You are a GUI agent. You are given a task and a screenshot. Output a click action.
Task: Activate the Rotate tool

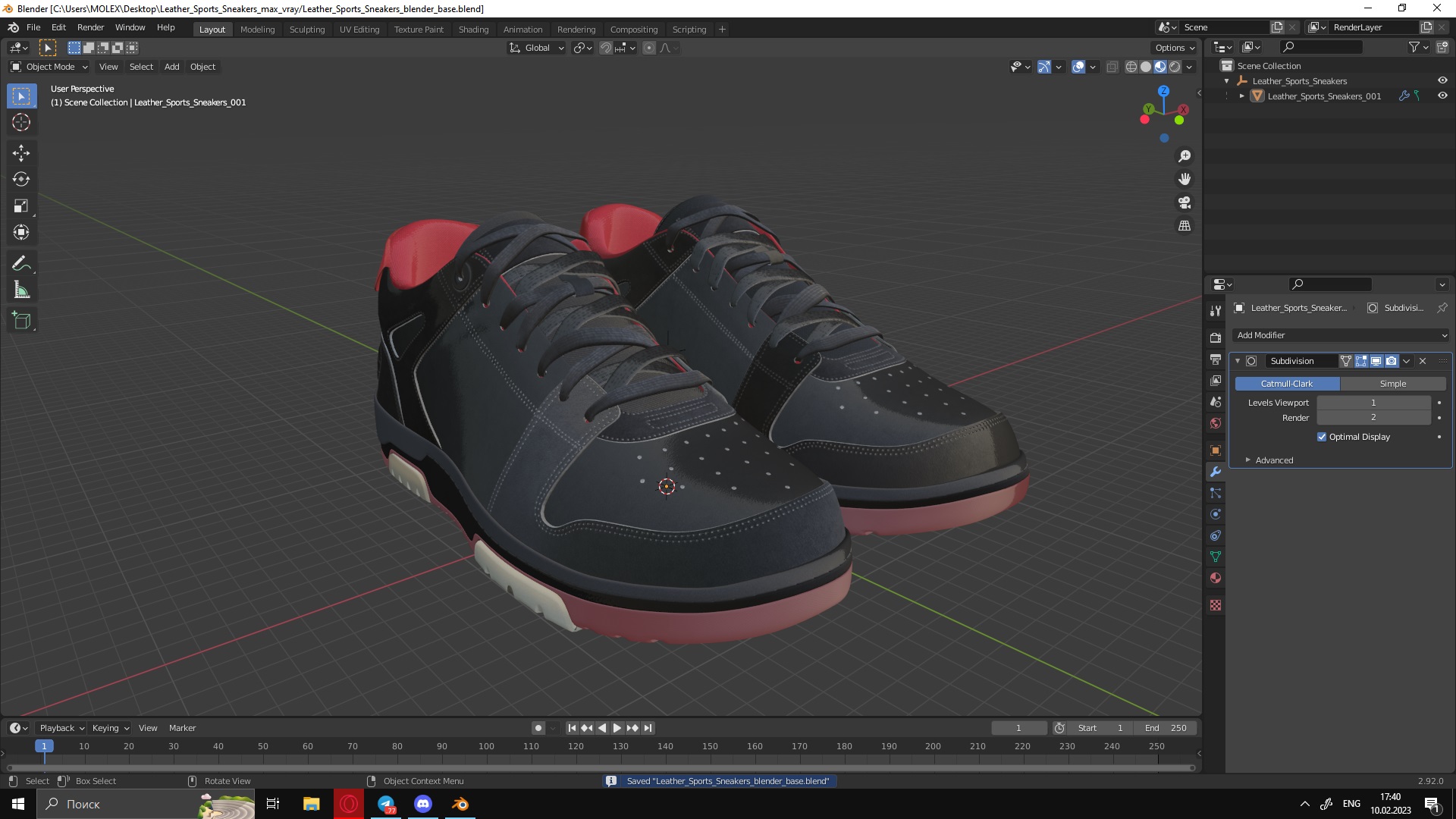(x=21, y=180)
